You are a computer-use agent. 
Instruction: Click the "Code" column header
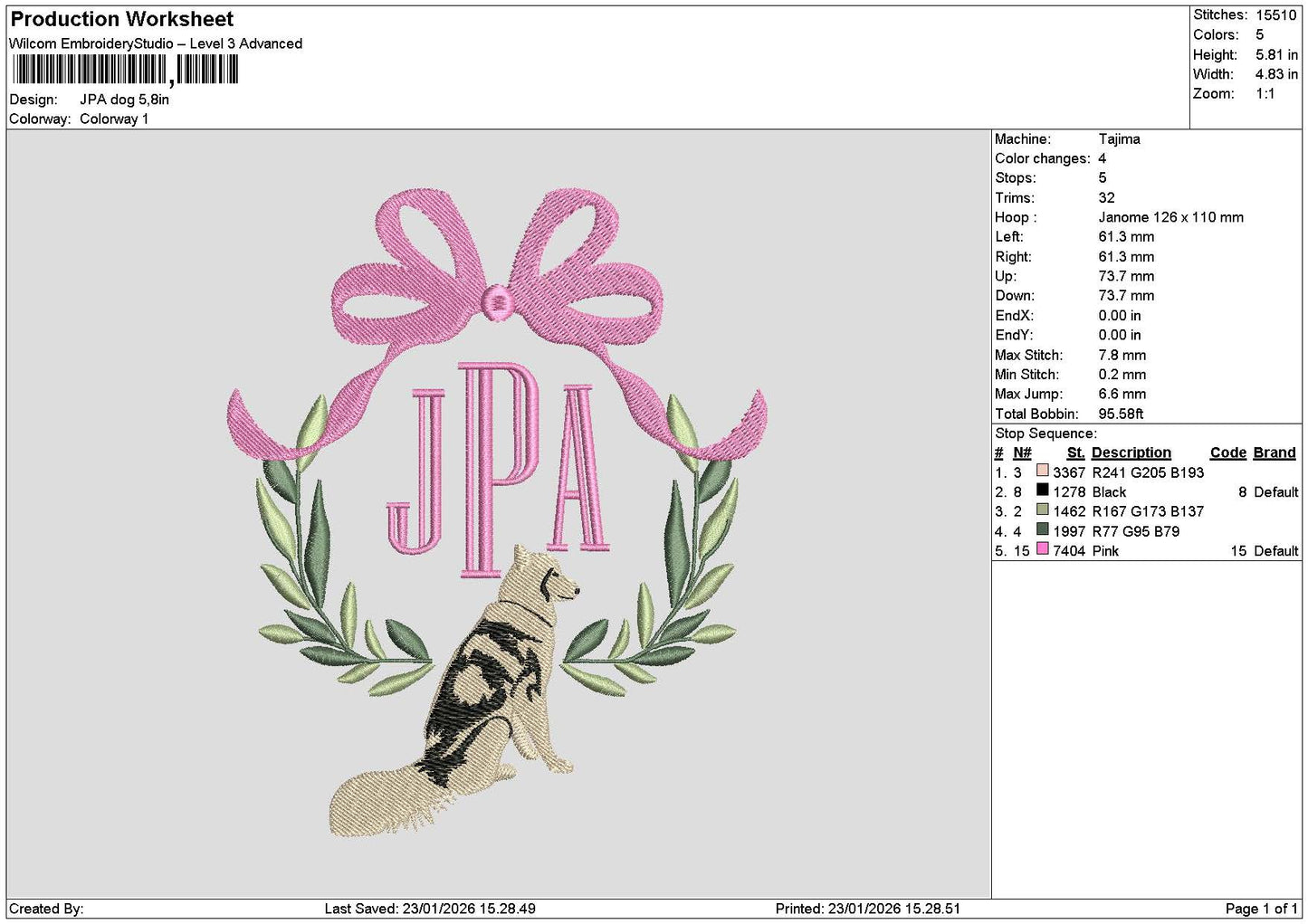(1228, 452)
